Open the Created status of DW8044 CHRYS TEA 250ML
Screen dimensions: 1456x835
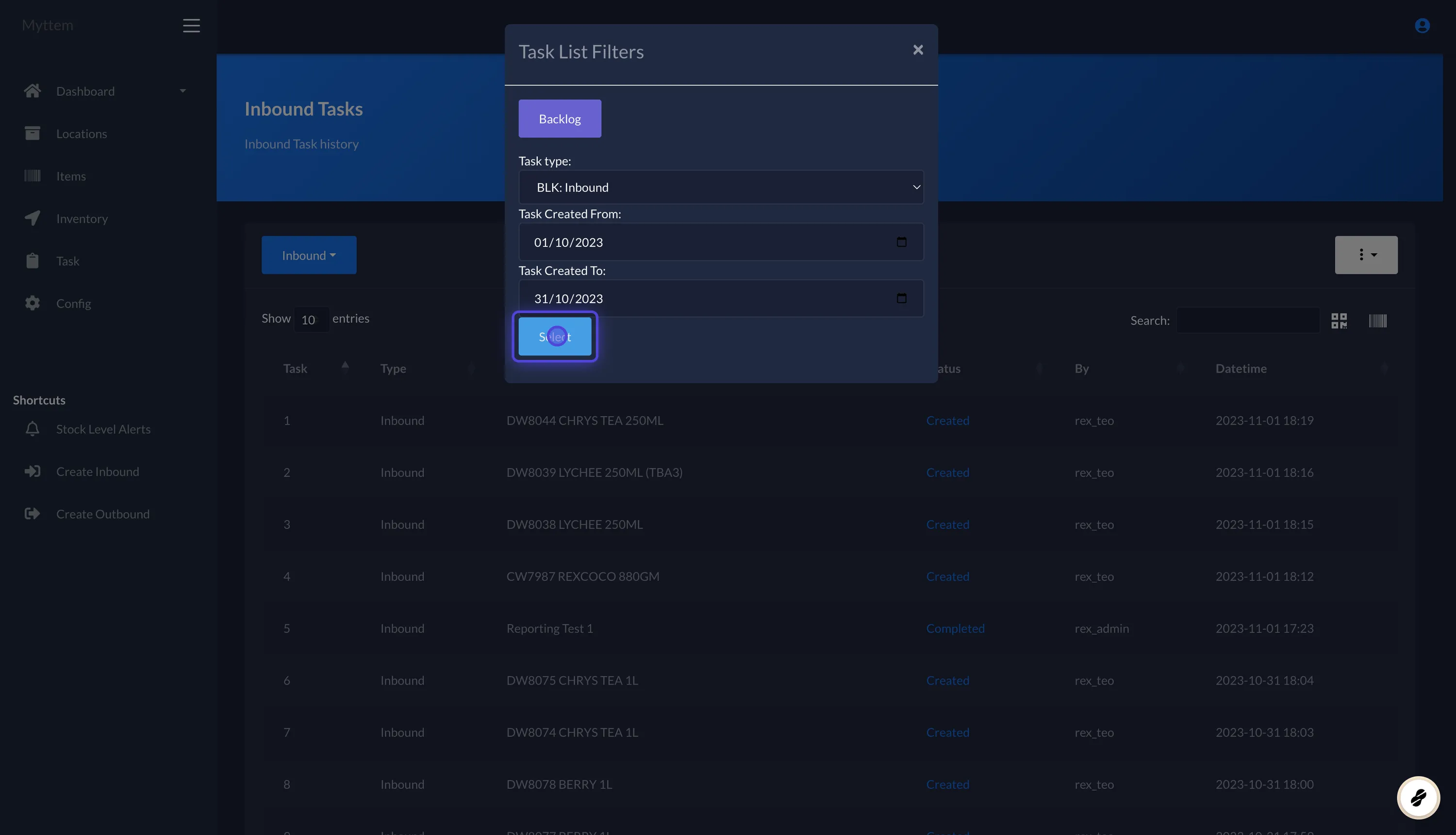(x=947, y=420)
